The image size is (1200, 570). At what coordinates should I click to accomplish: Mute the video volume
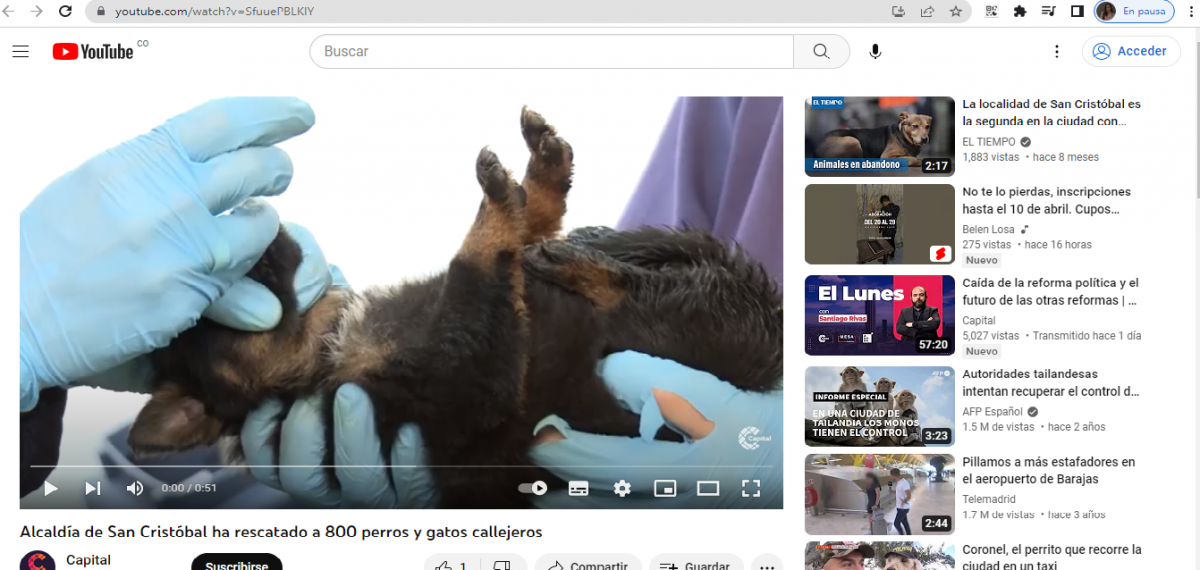pyautogui.click(x=135, y=488)
